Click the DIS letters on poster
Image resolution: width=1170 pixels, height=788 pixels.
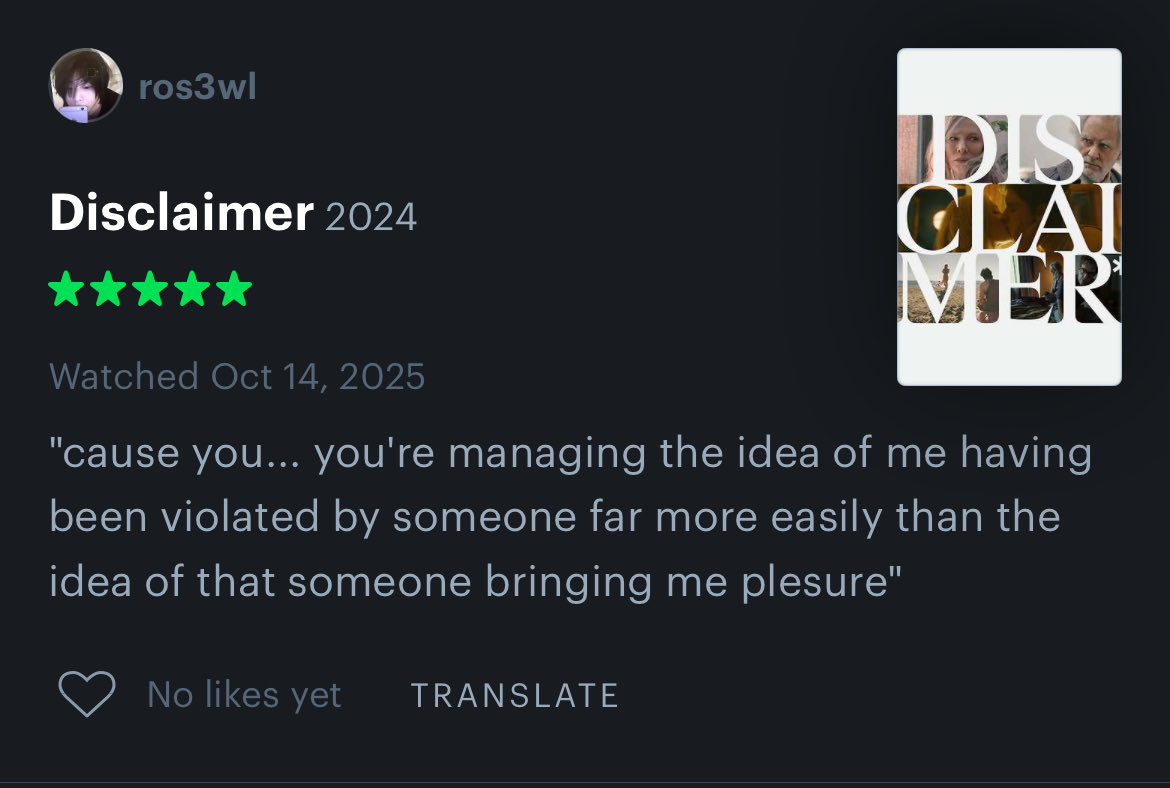[1009, 148]
